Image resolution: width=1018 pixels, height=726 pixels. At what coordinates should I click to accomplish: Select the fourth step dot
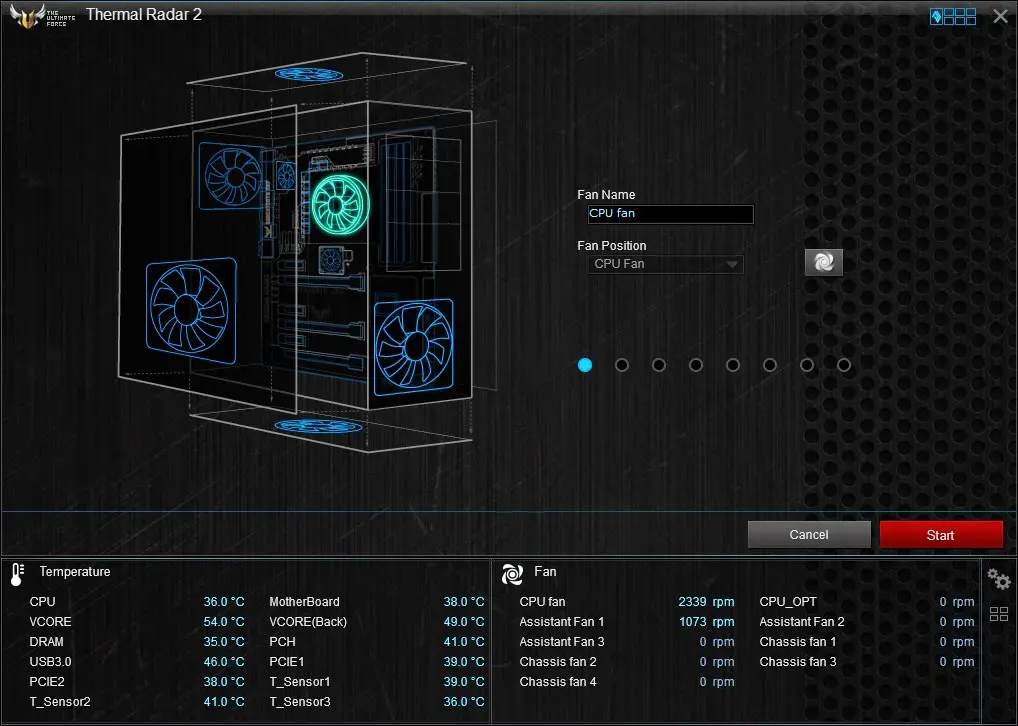pos(696,365)
